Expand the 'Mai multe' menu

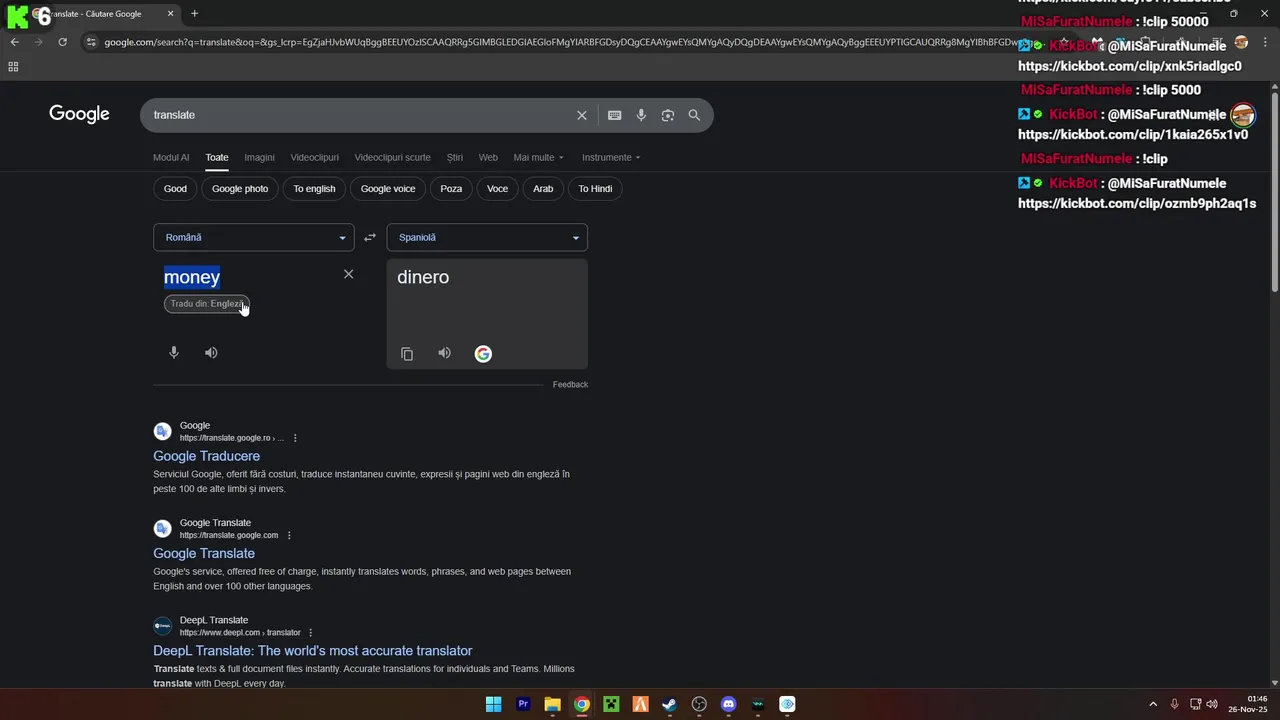click(x=538, y=157)
